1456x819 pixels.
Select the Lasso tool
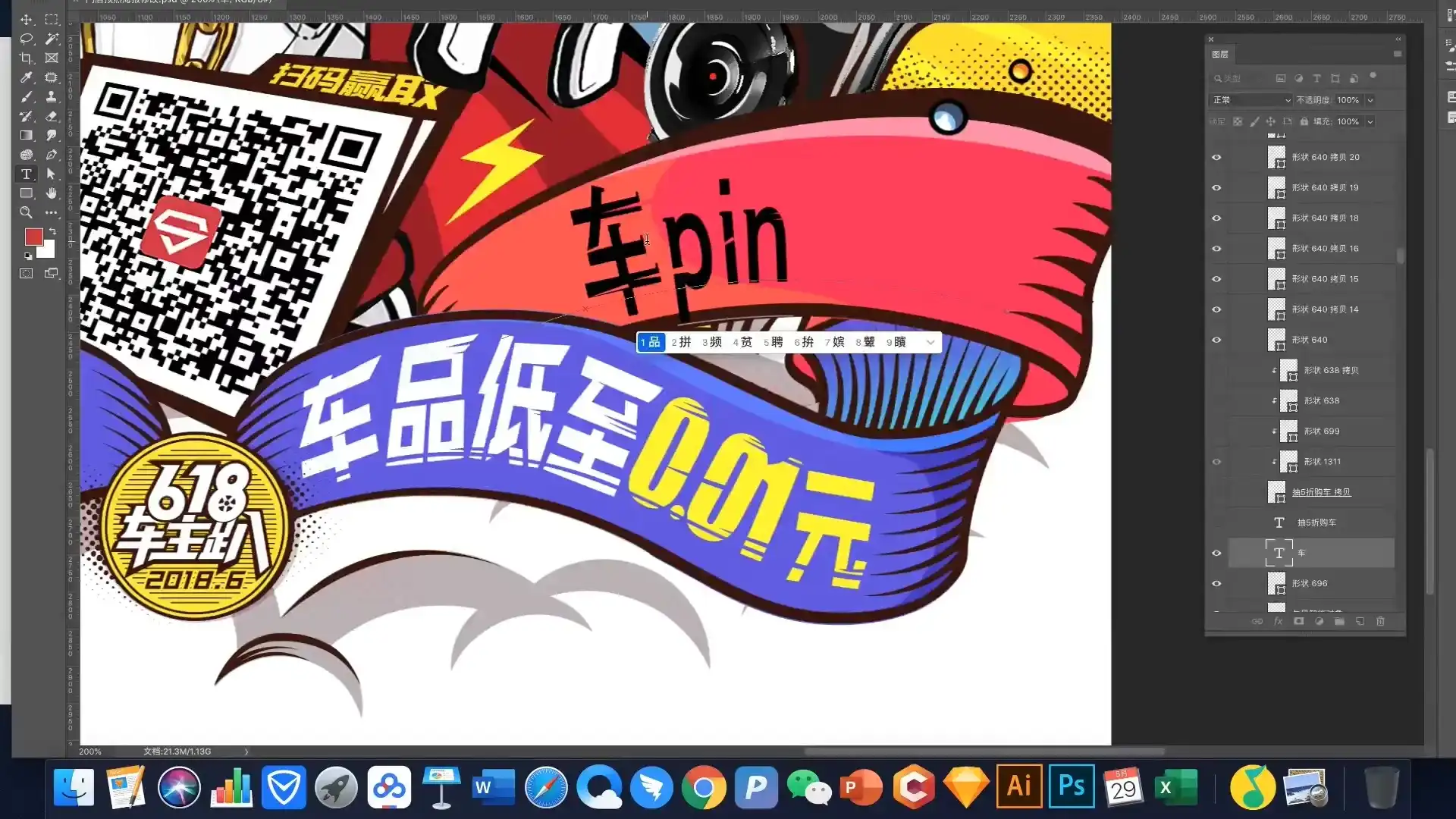pyautogui.click(x=27, y=39)
